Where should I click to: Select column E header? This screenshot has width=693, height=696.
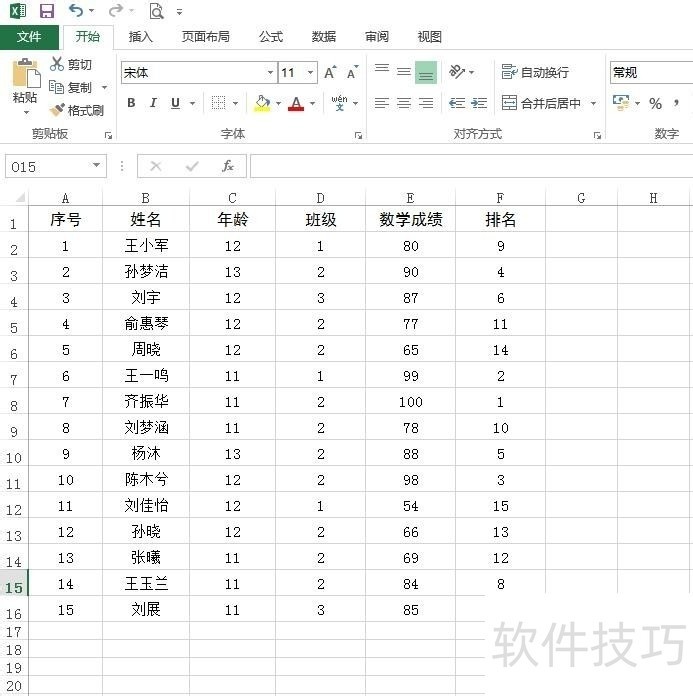click(x=410, y=198)
